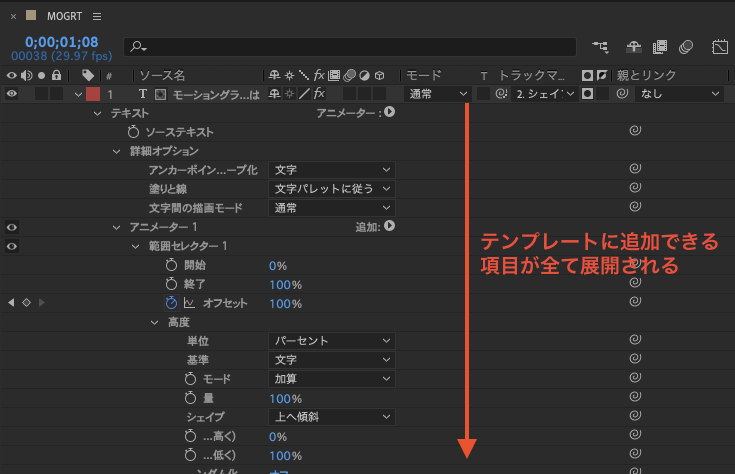Close the MOGRT timeline tab
This screenshot has height=474, width=735.
tap(13, 16)
